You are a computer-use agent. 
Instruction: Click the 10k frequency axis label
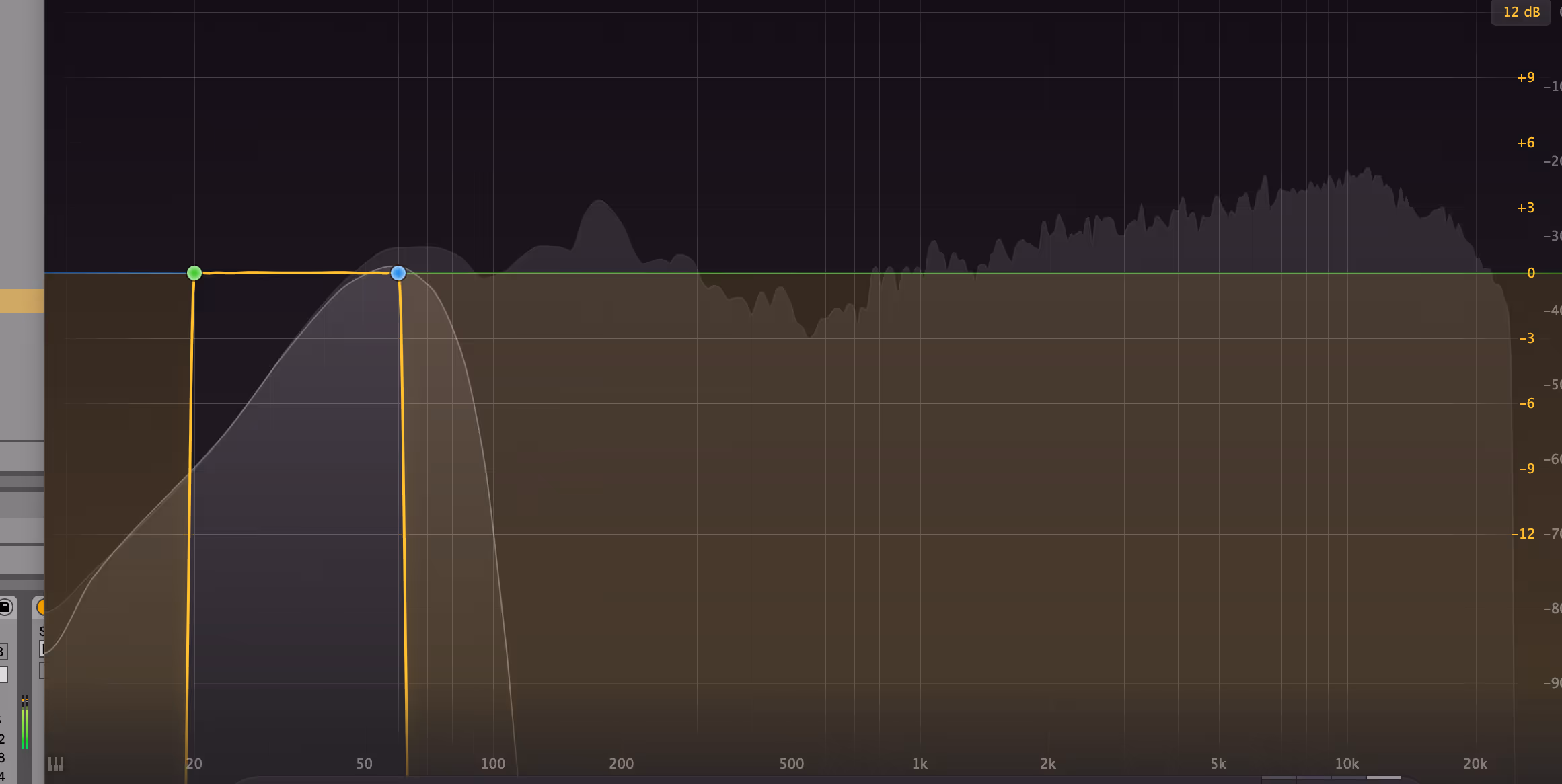pos(1347,764)
